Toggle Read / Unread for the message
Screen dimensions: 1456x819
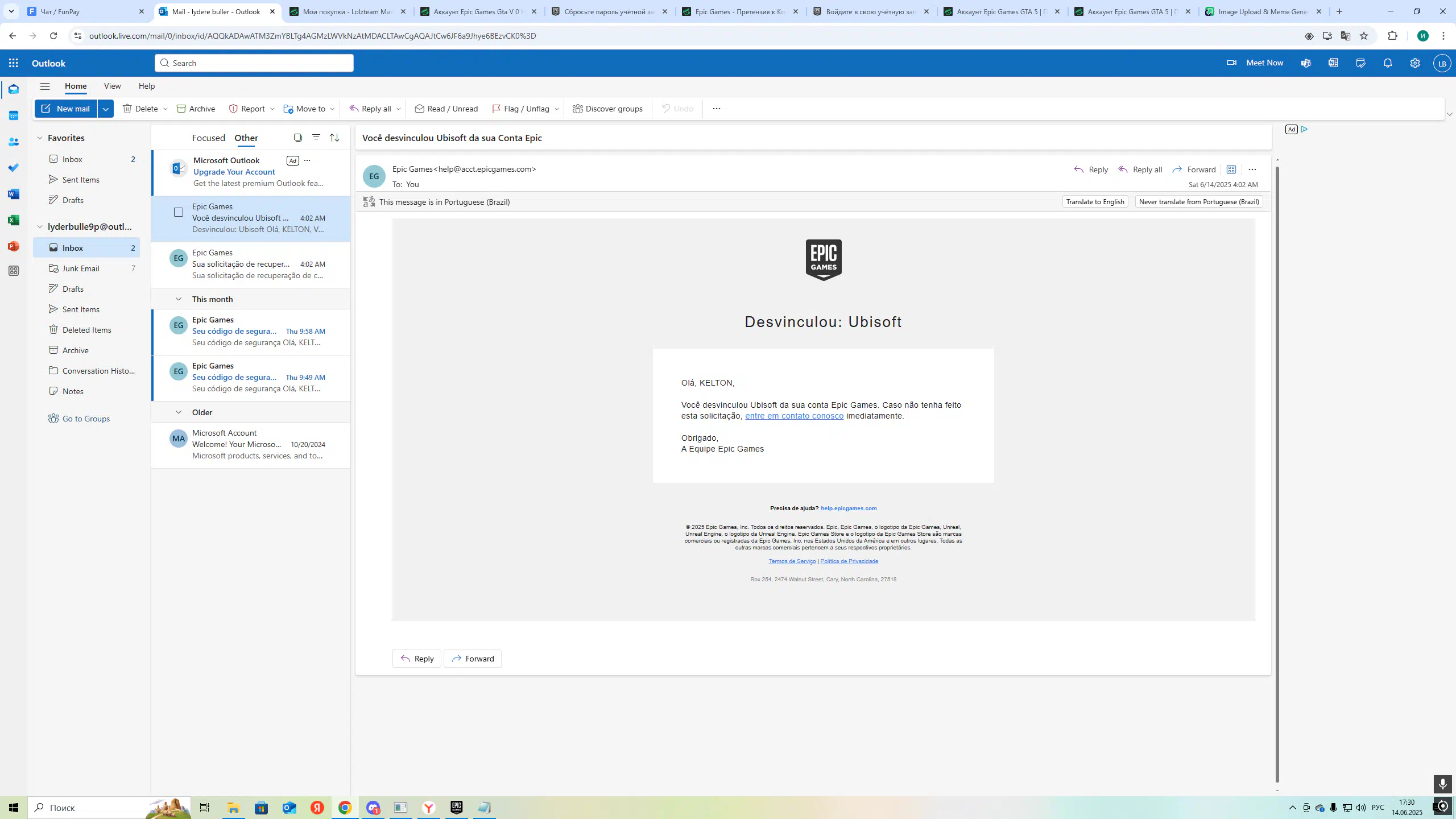[446, 109]
